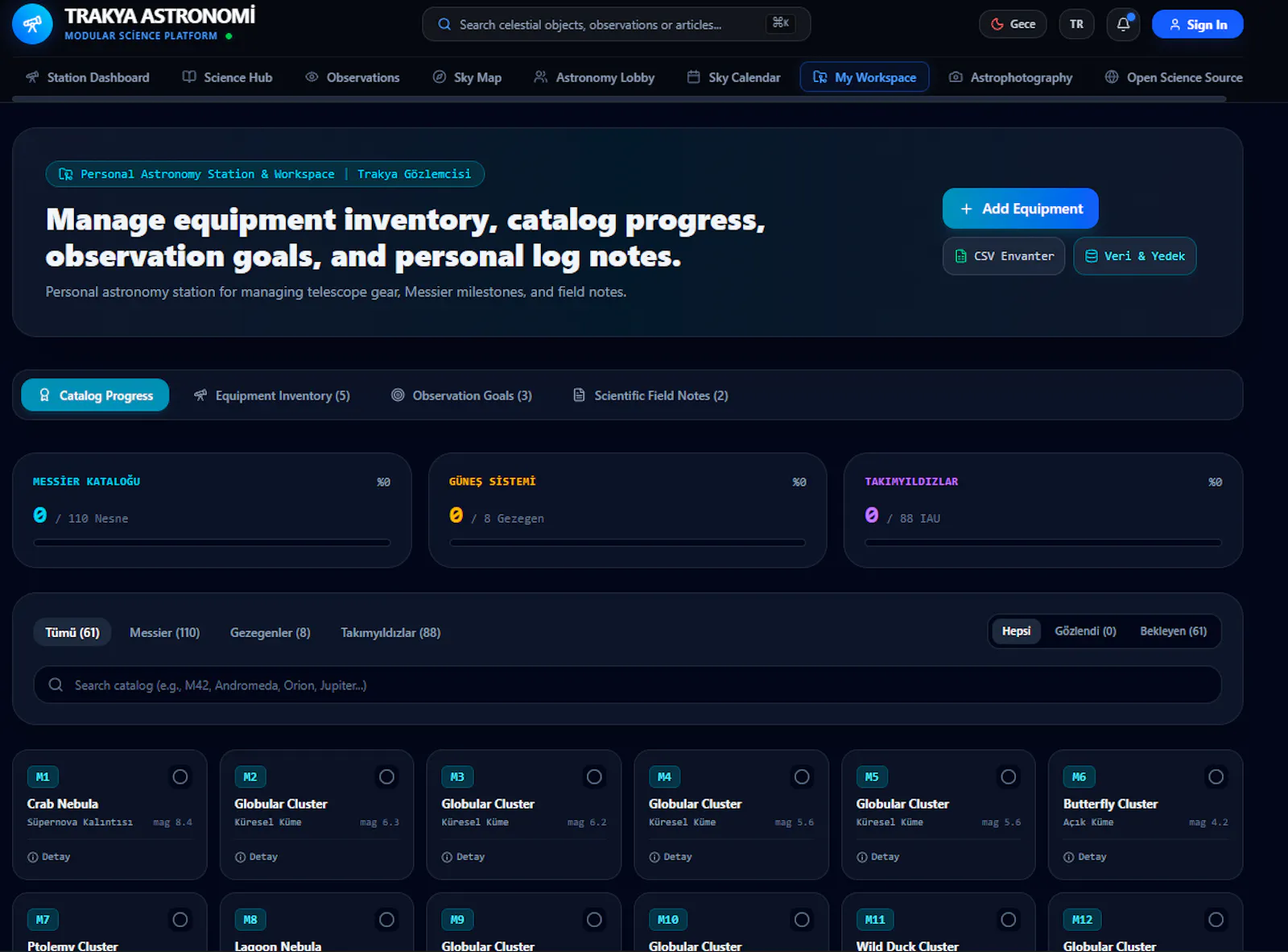1288x952 pixels.
Task: Click the M6 catalog badge
Action: (1079, 777)
